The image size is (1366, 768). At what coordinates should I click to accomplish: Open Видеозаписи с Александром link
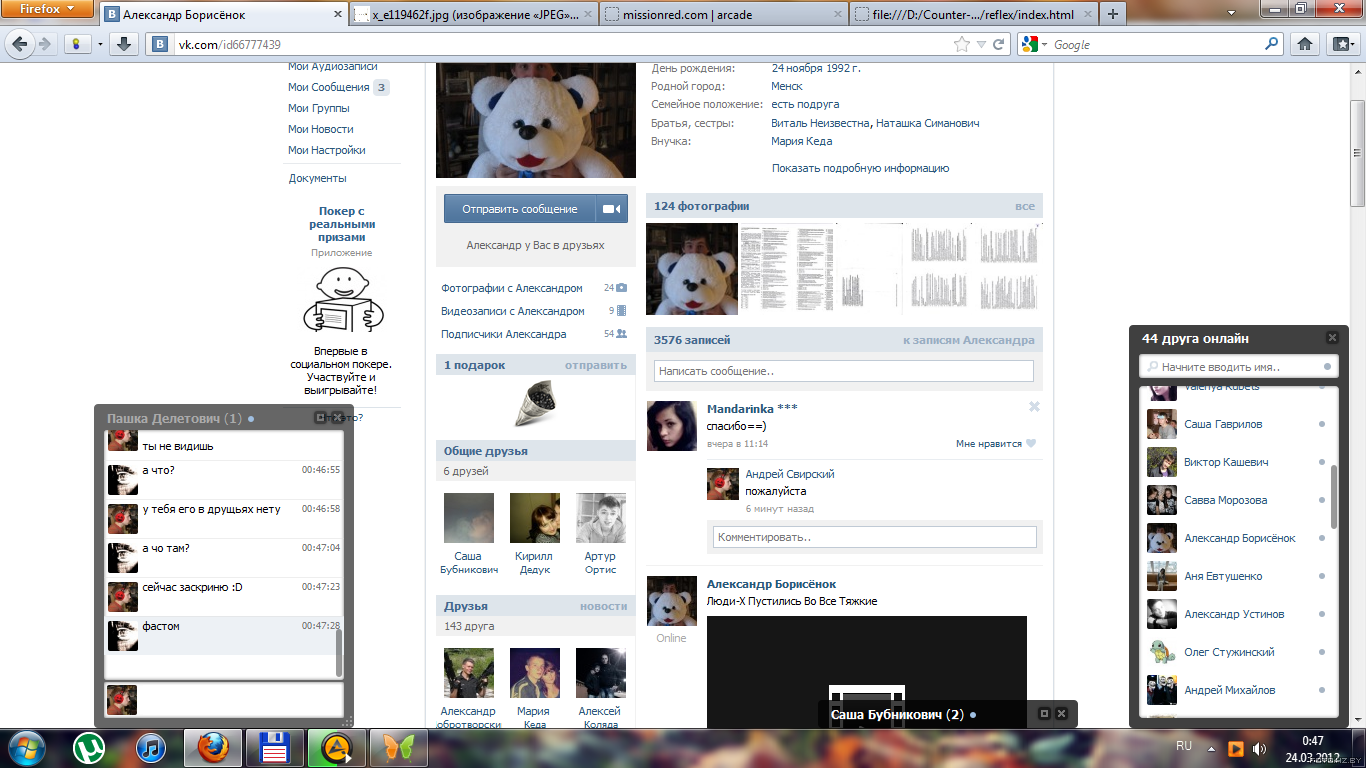[x=513, y=311]
